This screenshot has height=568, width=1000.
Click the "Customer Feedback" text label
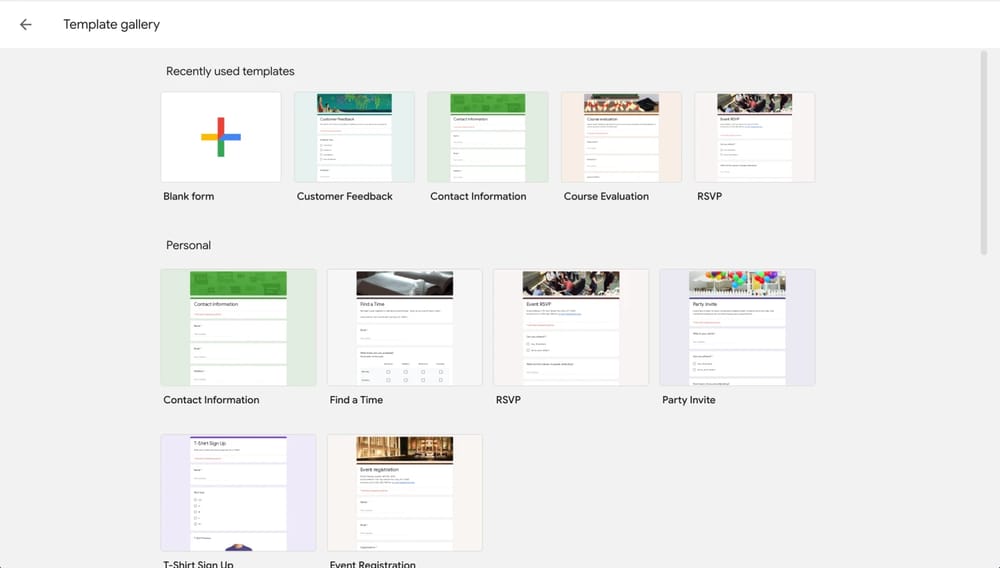click(345, 197)
